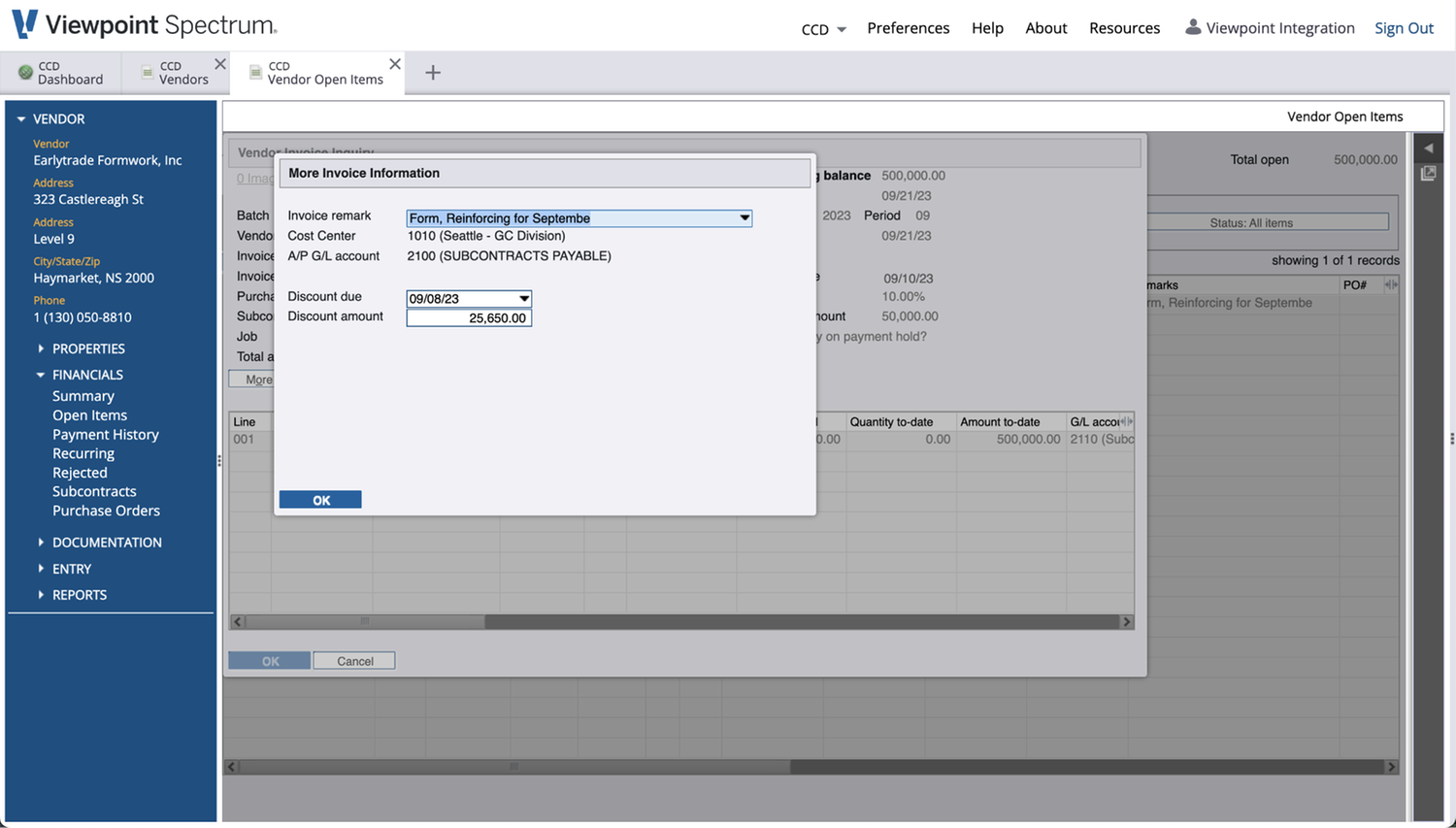Screen dimensions: 1456x828
Task: Click the Amount to-date column header
Action: coord(1010,422)
